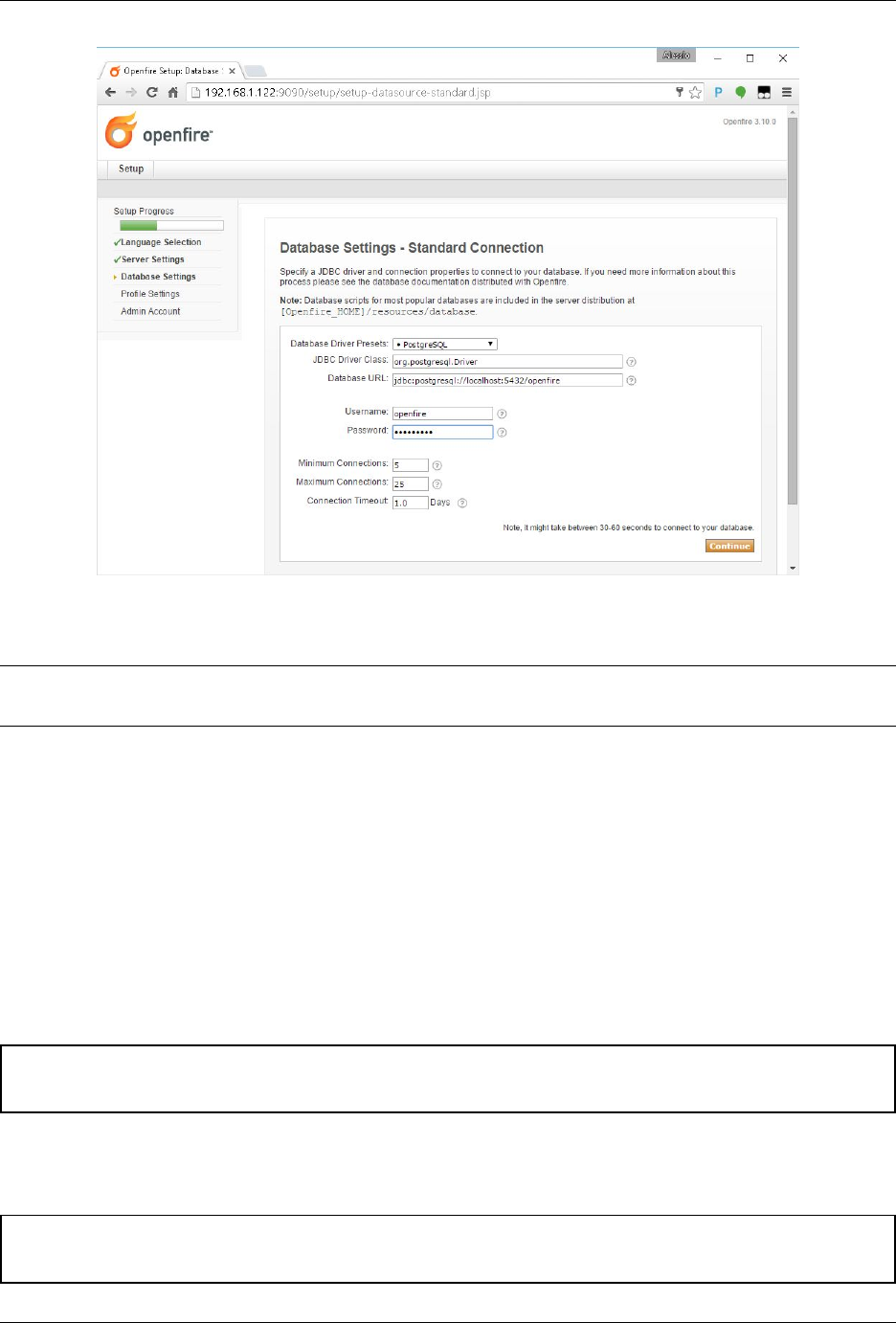Open the Database Driver Presets dropdown
896x1323 pixels.
click(x=445, y=344)
